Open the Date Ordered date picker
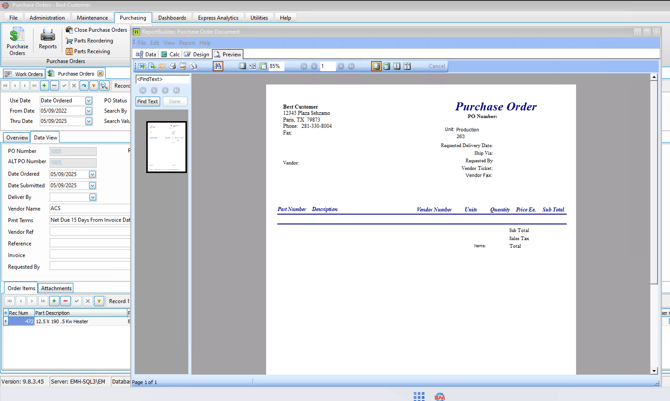The height and width of the screenshot is (401, 670). (x=92, y=174)
